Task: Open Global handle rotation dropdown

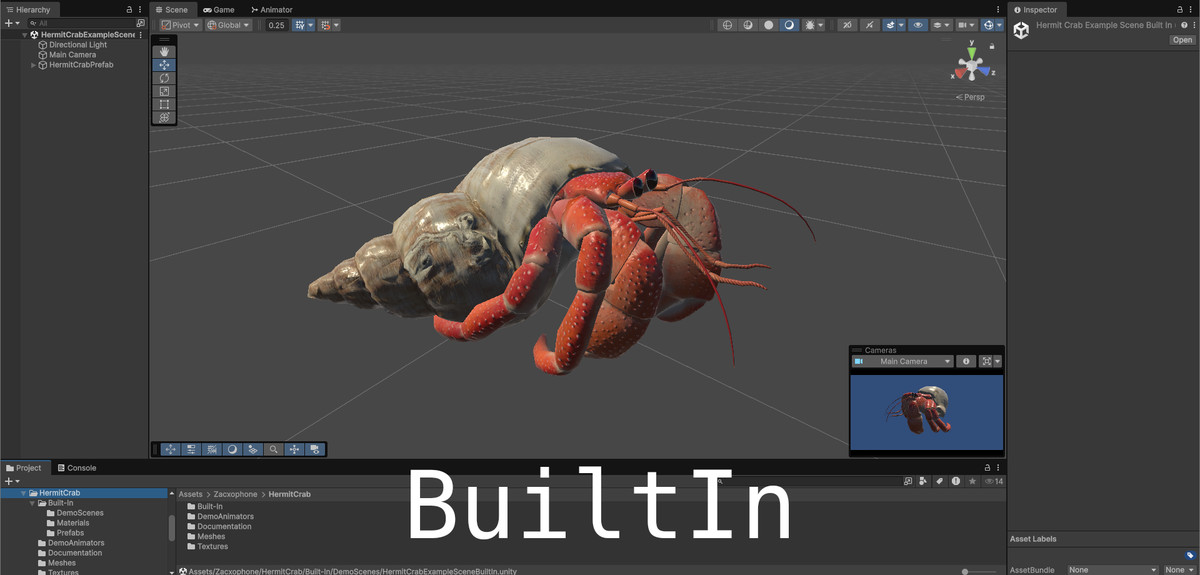Action: pos(228,25)
